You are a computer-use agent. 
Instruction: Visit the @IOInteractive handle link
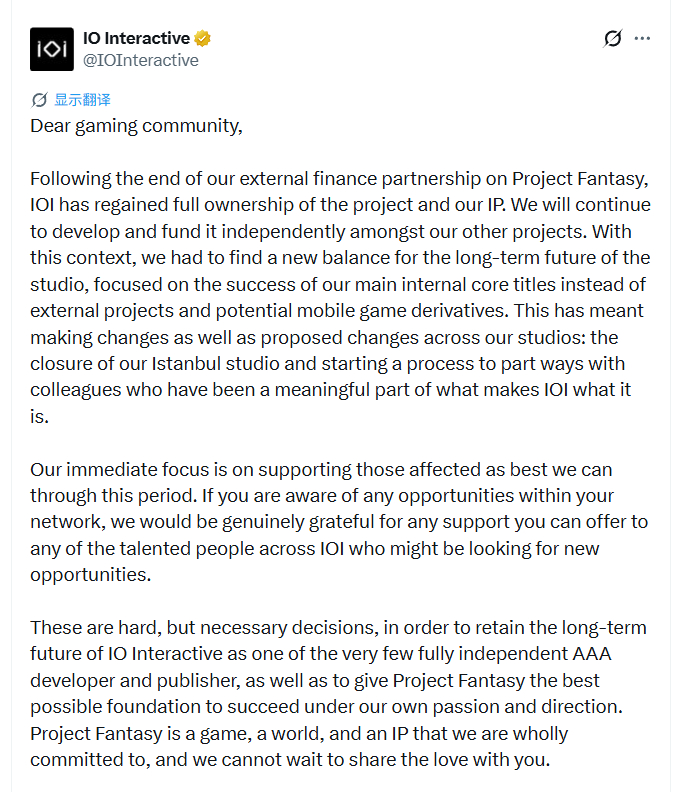(x=140, y=60)
